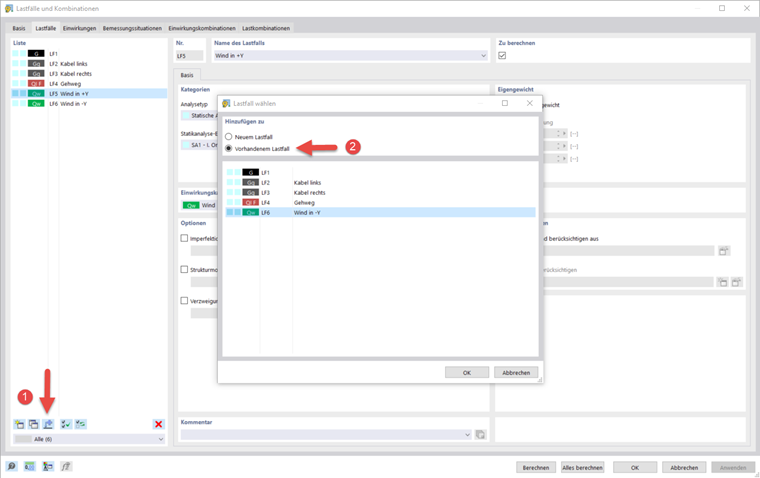
Task: Open the 'Alle (6)' filter dropdown
Action: 161,439
